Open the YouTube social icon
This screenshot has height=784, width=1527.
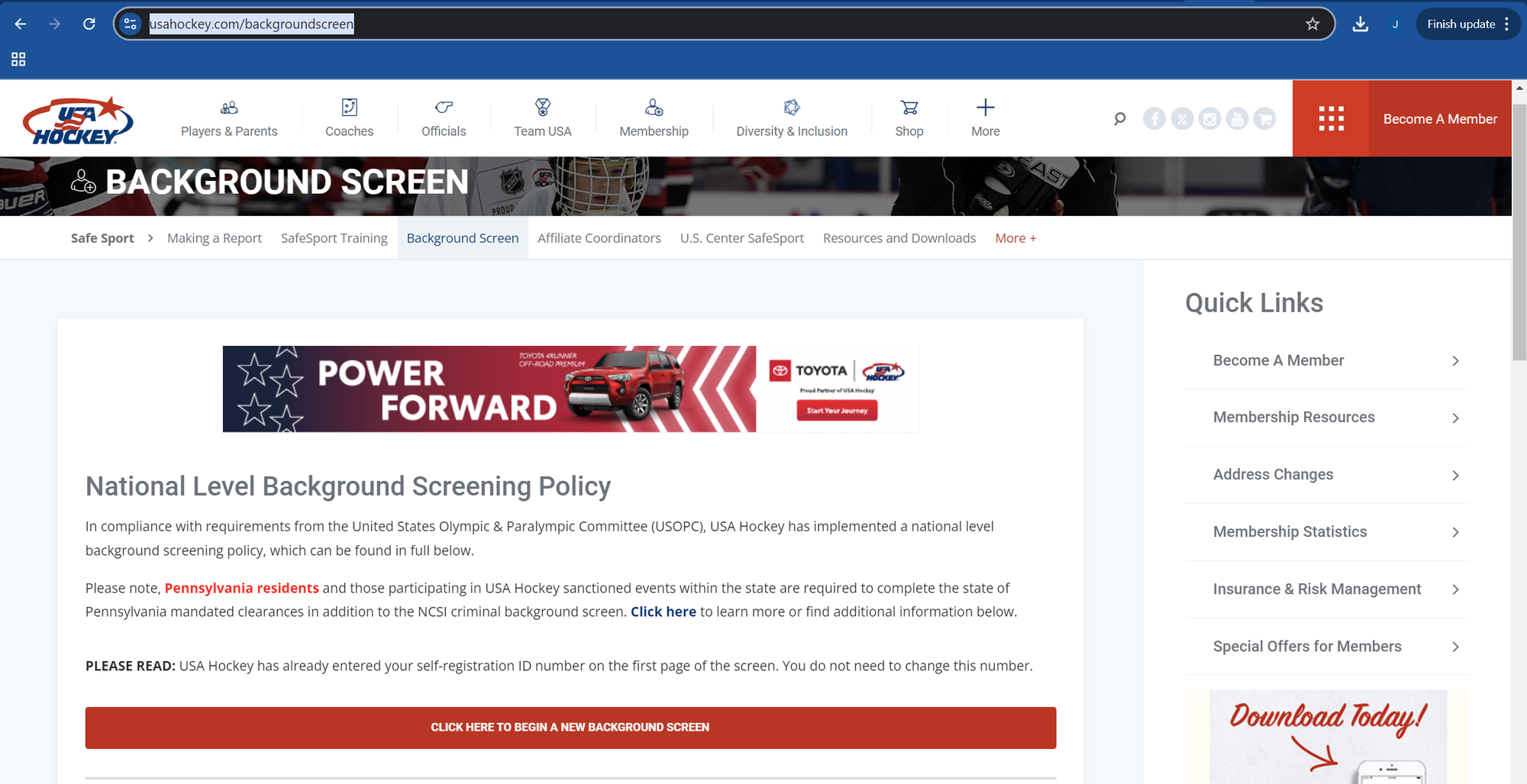(x=1237, y=119)
